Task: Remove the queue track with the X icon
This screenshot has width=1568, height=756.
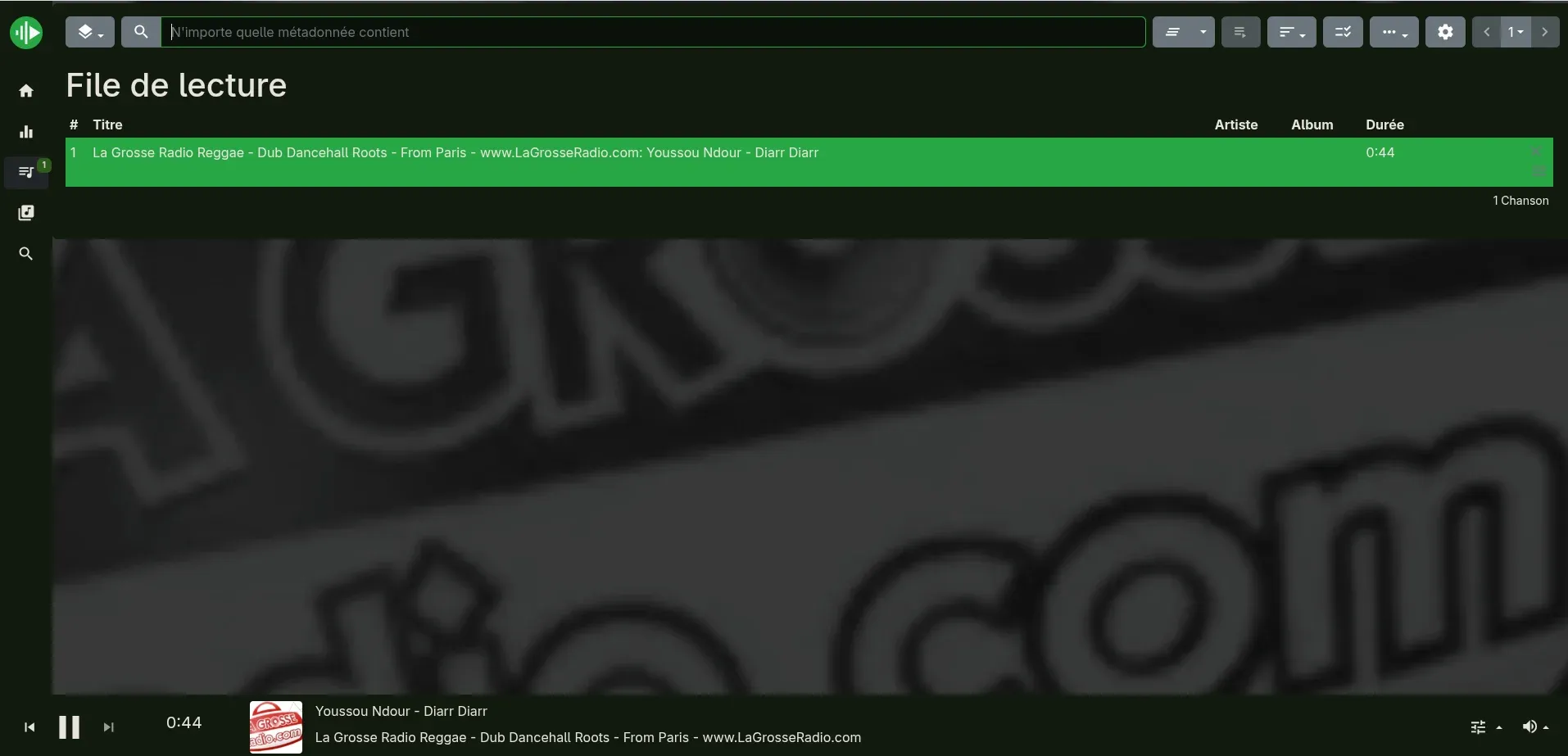Action: (1537, 152)
